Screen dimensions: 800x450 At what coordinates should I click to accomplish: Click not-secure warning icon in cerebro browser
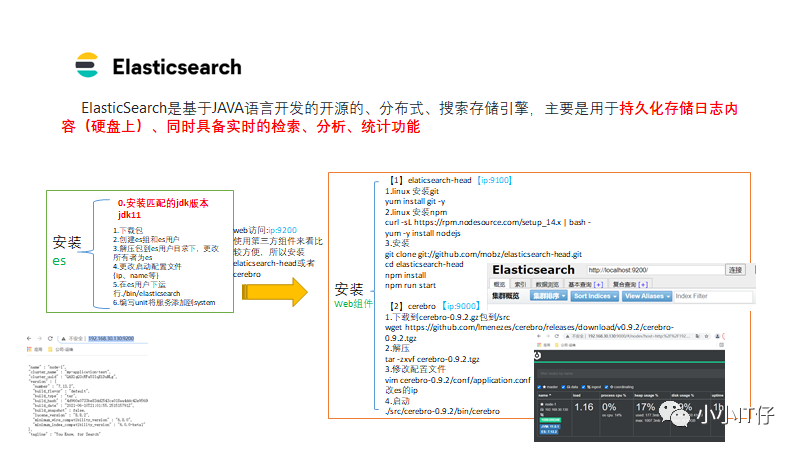(567, 336)
